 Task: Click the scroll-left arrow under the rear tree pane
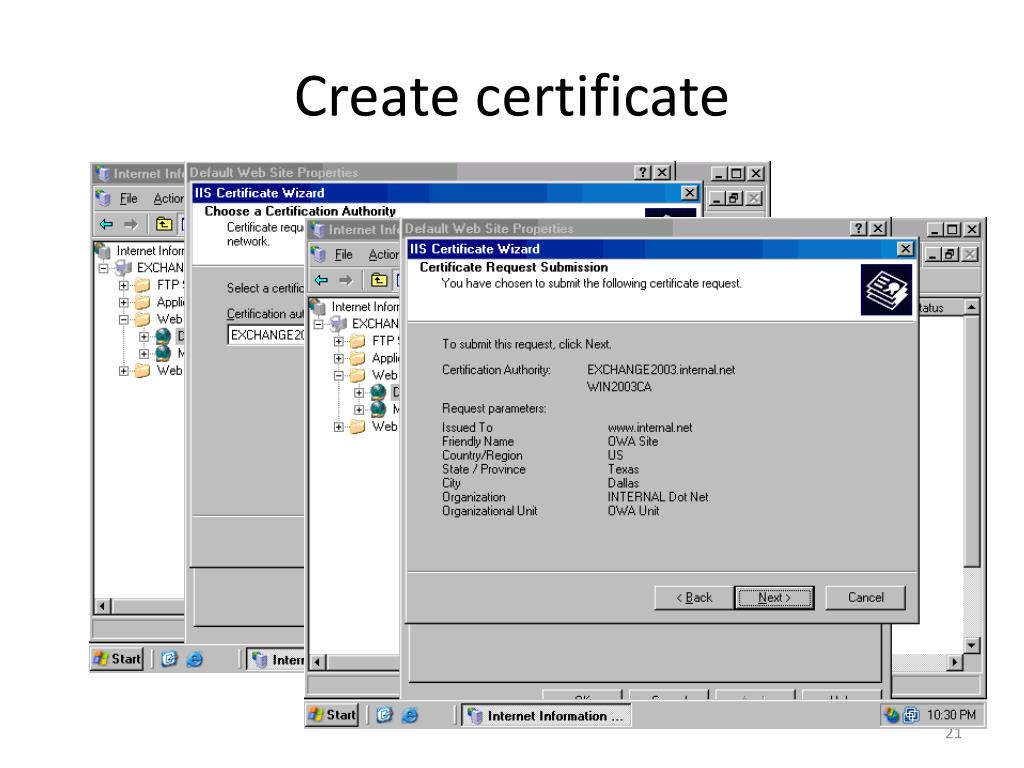tap(102, 606)
